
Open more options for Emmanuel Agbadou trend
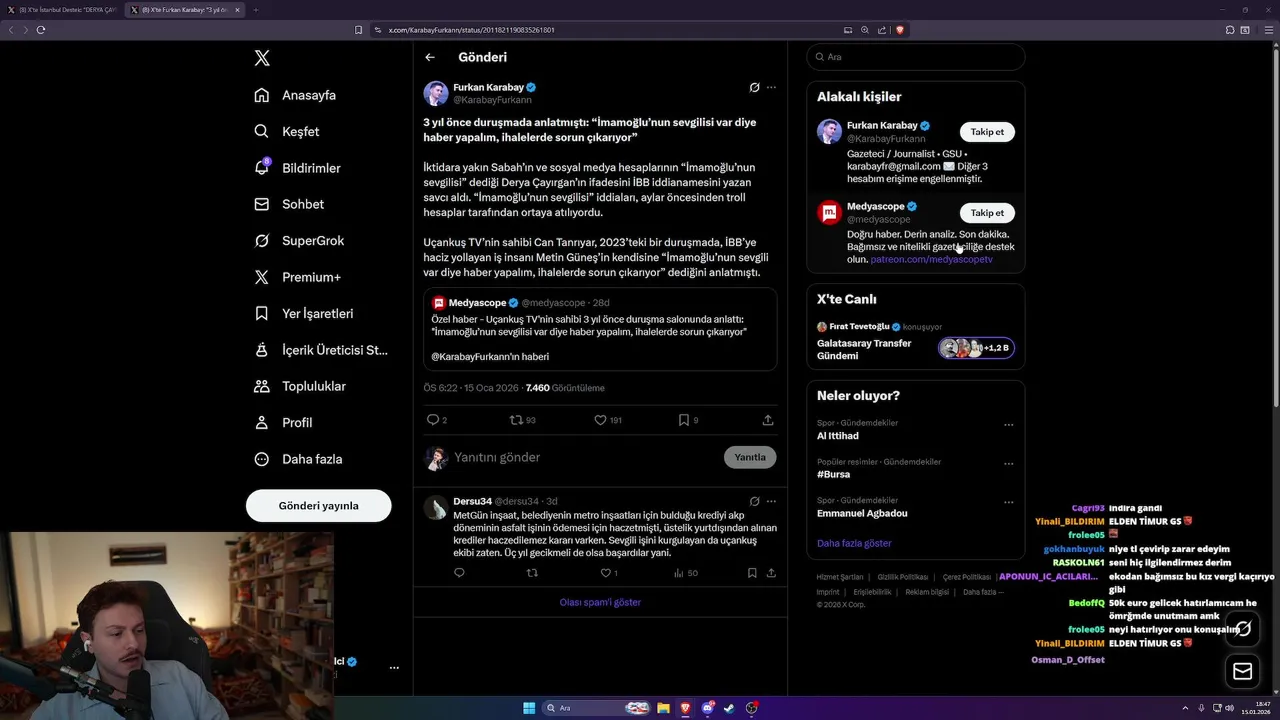click(x=1008, y=502)
